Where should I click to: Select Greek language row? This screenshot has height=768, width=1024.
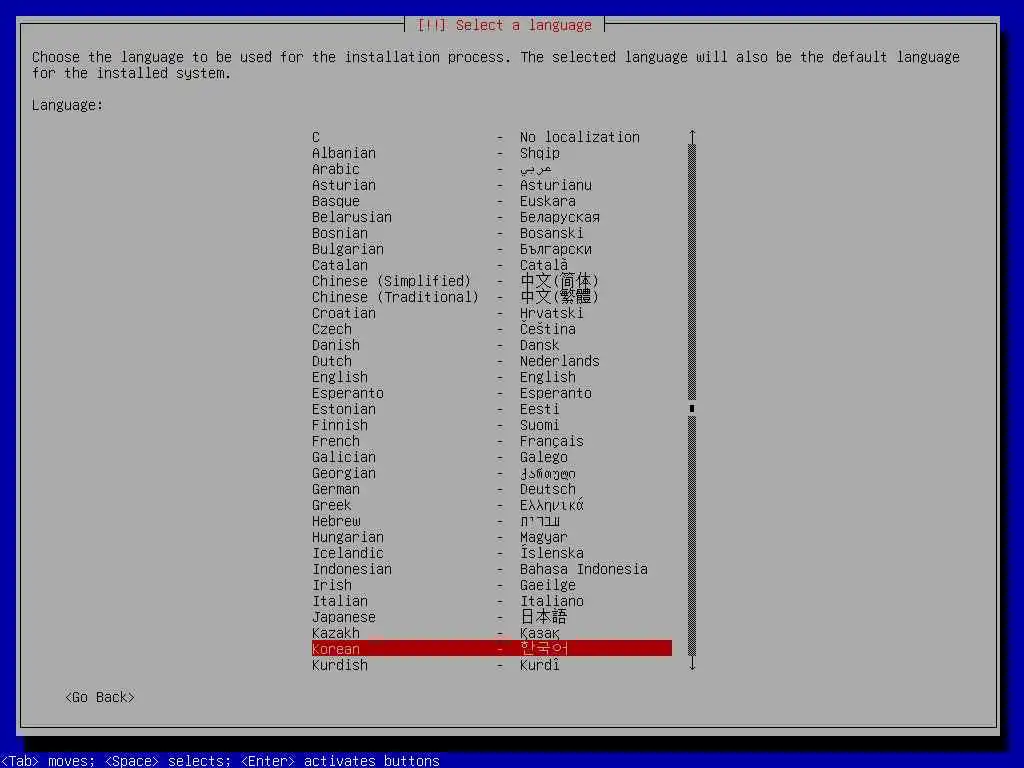coord(492,505)
